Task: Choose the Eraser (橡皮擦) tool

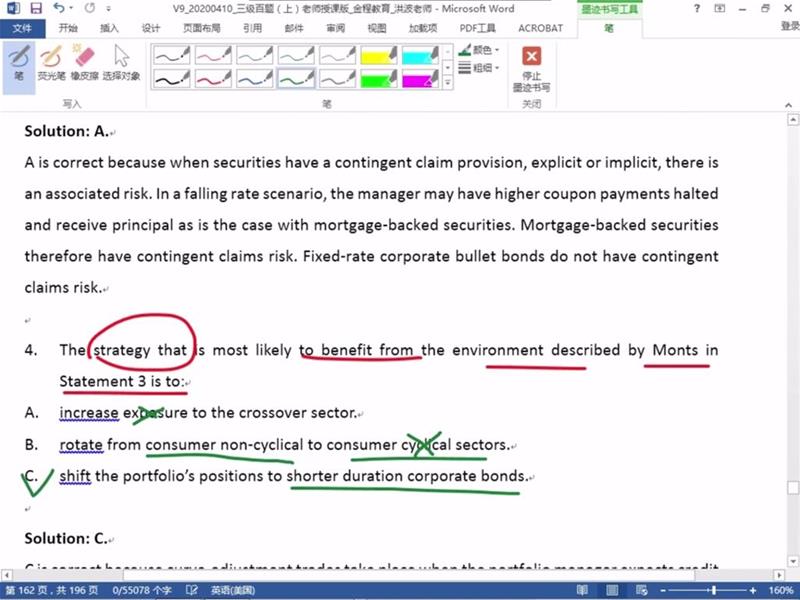Action: (x=84, y=62)
